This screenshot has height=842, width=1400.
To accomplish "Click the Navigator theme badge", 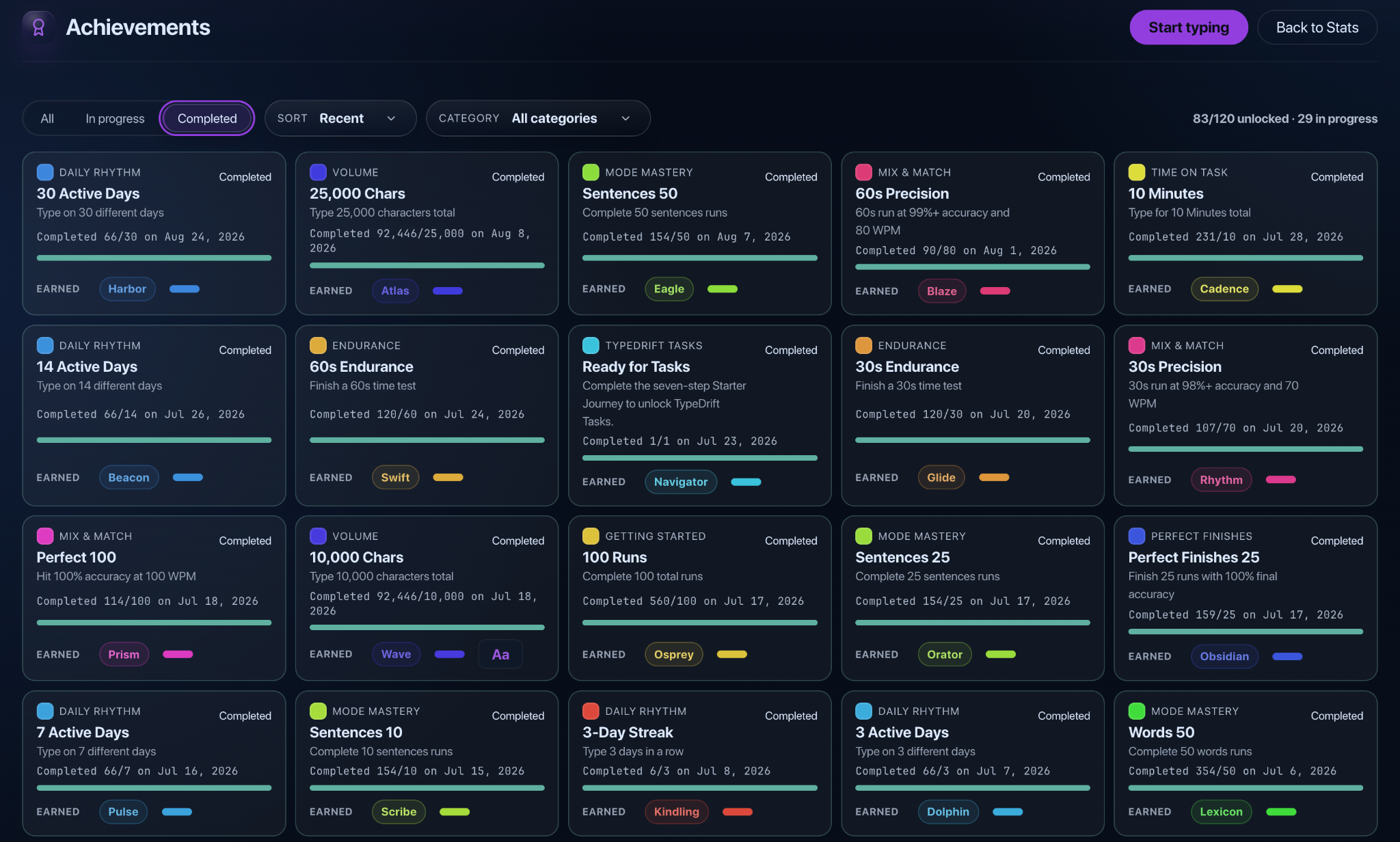I will [681, 481].
